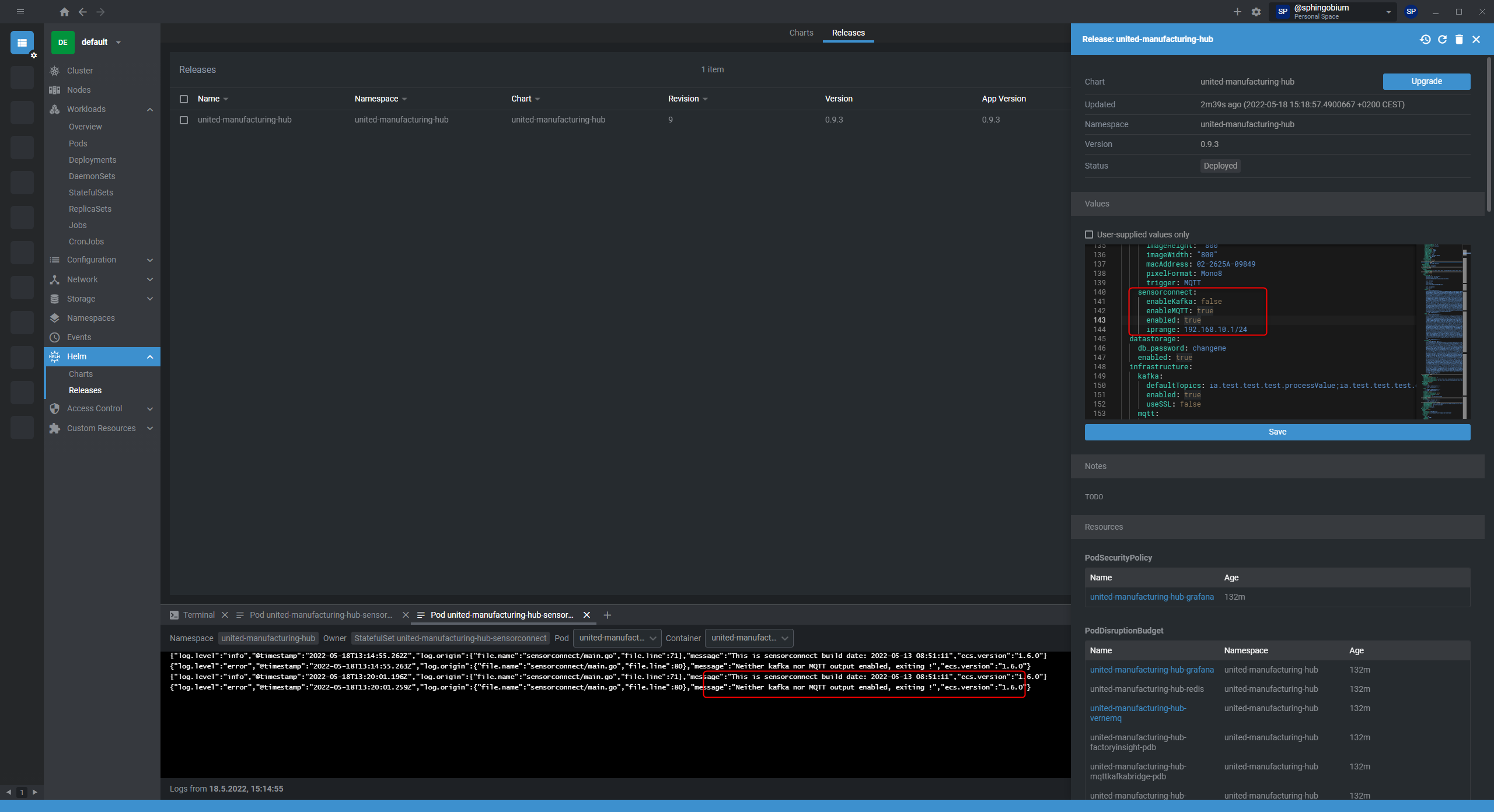1494x812 pixels.
Task: Click the refresh icon in release panel header
Action: click(1442, 39)
